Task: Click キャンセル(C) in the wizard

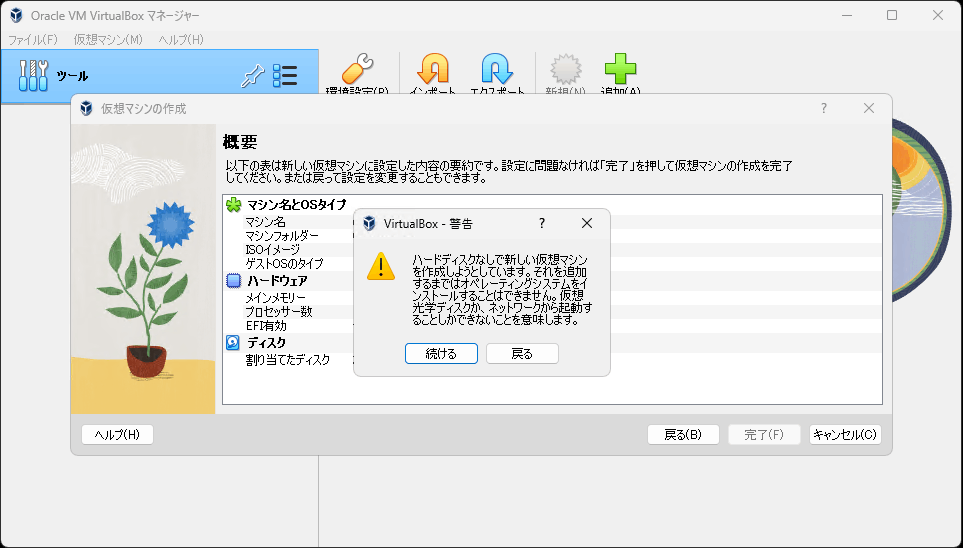Action: tap(845, 434)
